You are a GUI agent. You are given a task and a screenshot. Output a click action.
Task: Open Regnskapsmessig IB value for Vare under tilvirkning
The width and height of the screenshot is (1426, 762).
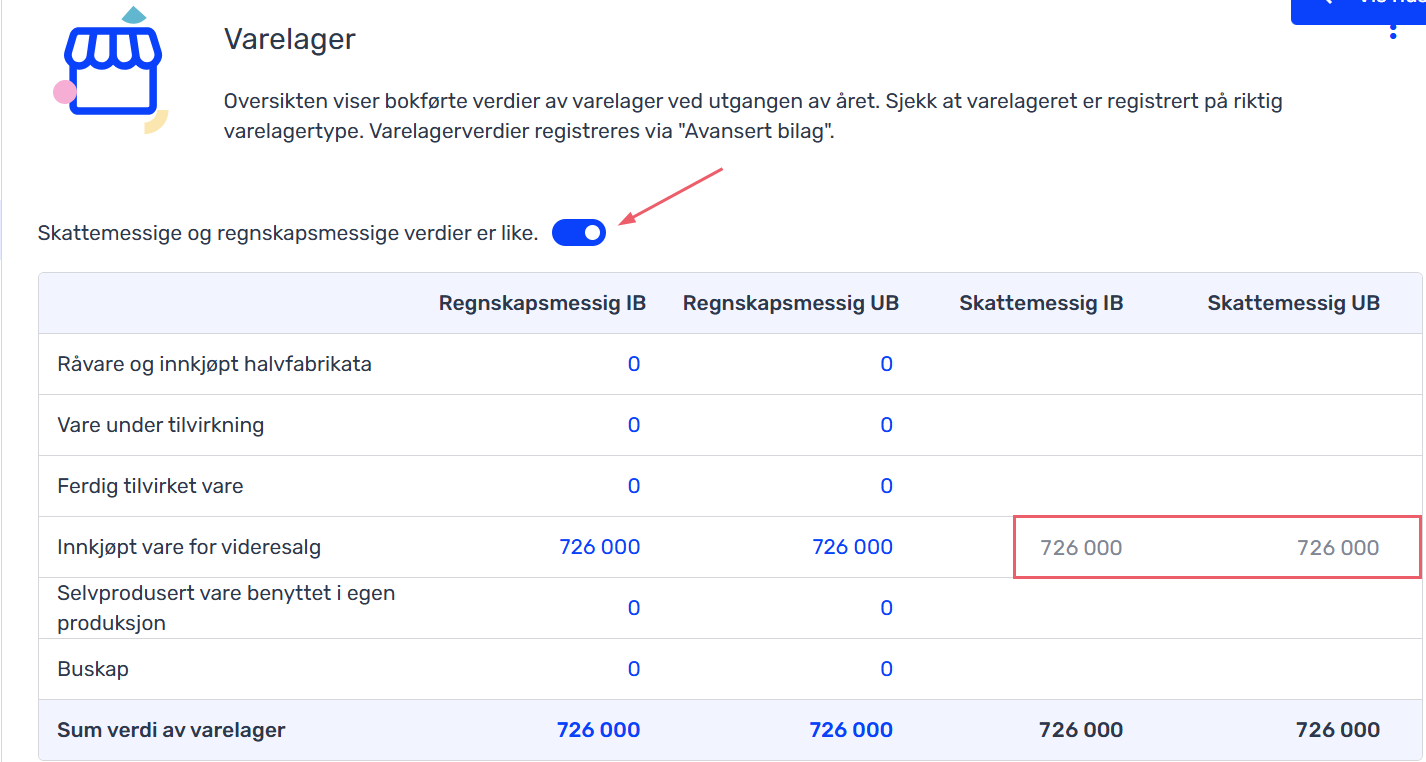point(634,425)
